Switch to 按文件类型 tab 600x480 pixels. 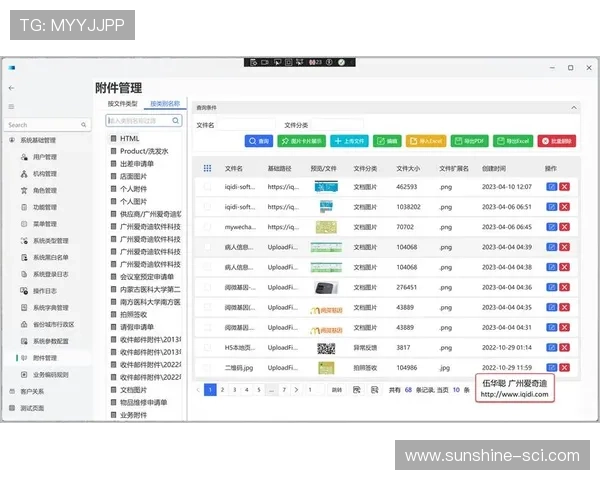tap(122, 104)
